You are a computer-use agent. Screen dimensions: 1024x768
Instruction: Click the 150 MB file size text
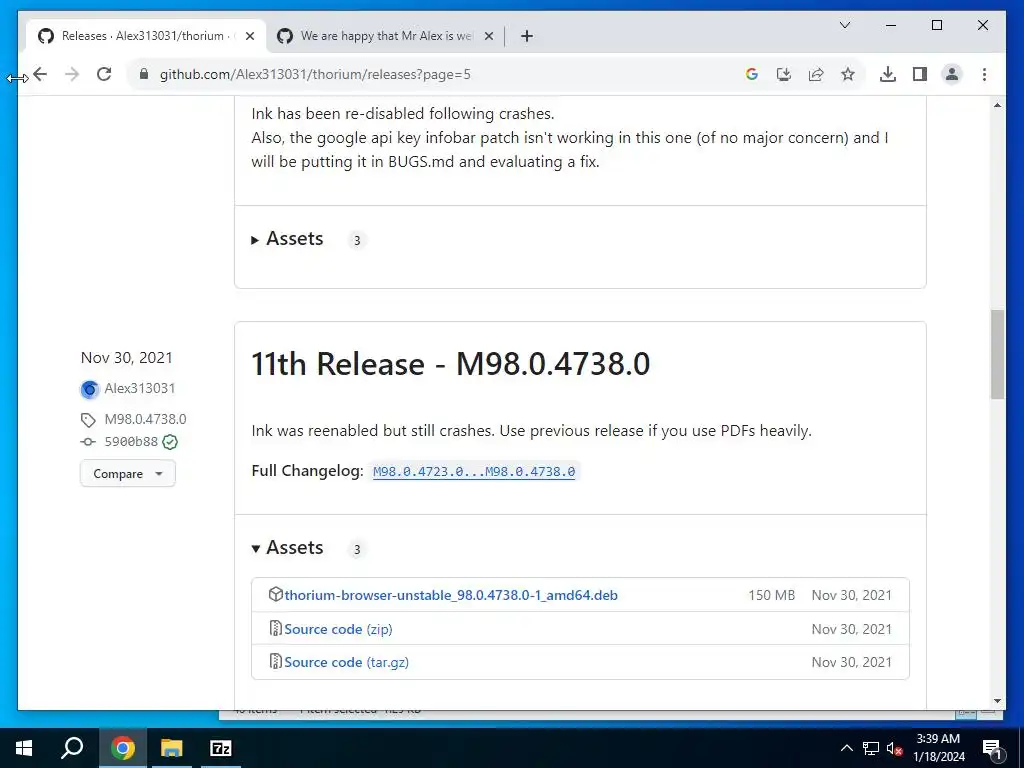click(x=772, y=595)
